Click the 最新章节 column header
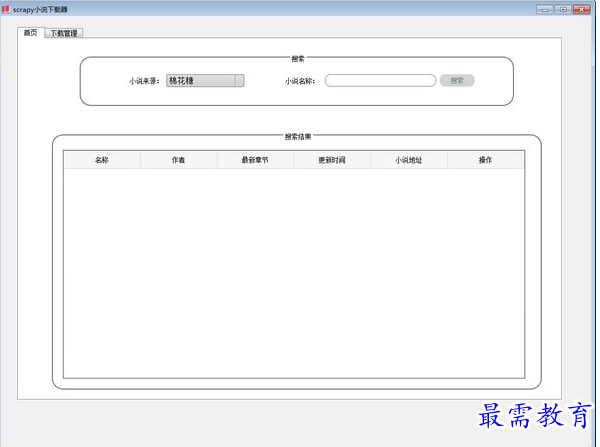Screen dimensions: 600x447 (x=255, y=160)
